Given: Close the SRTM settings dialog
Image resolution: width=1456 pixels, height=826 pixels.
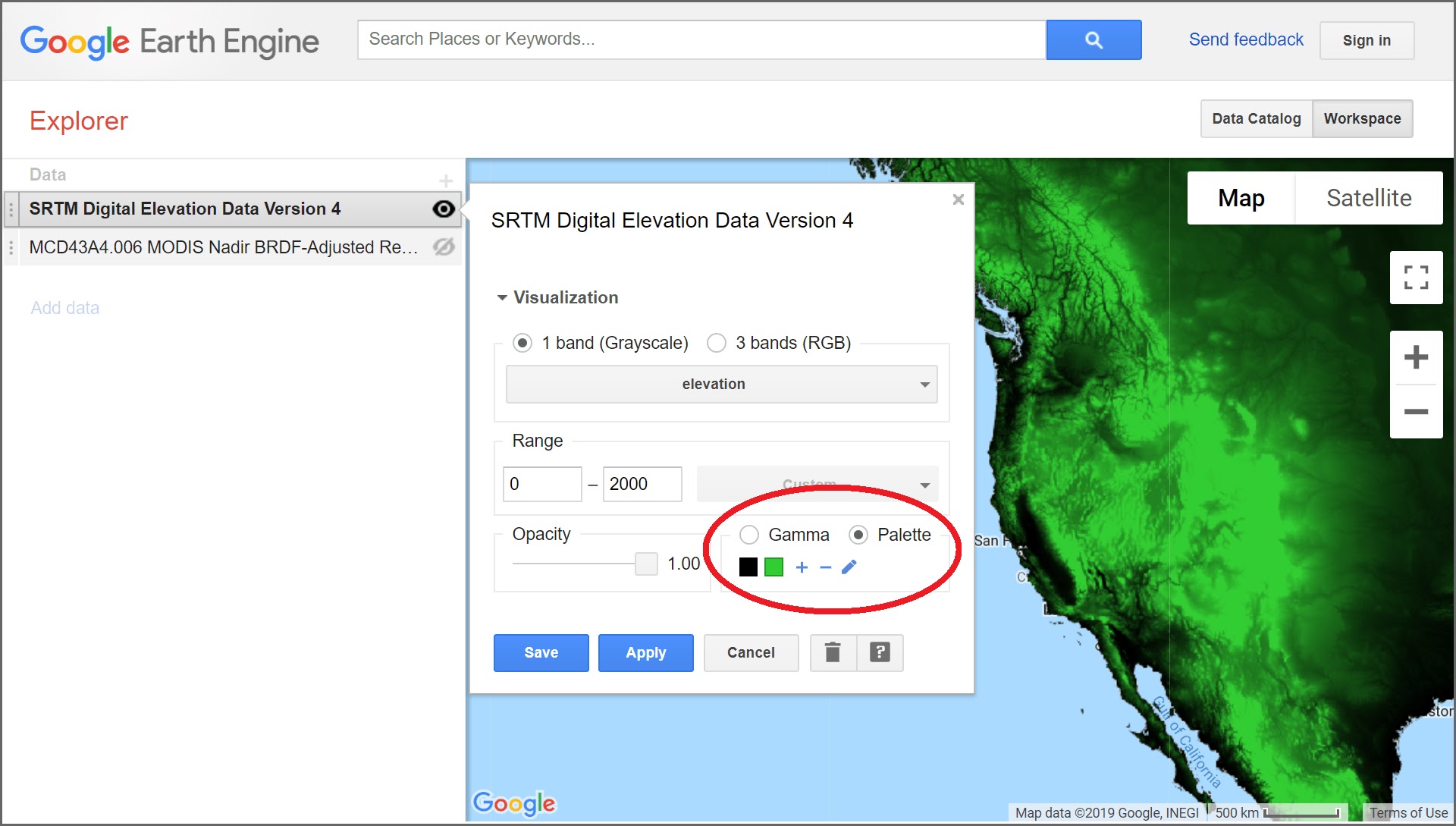Looking at the screenshot, I should coord(959,199).
